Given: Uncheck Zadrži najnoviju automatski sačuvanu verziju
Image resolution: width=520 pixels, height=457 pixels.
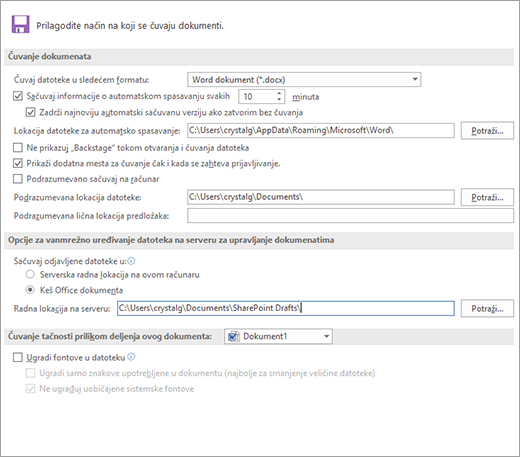Looking at the screenshot, I should pos(30,112).
